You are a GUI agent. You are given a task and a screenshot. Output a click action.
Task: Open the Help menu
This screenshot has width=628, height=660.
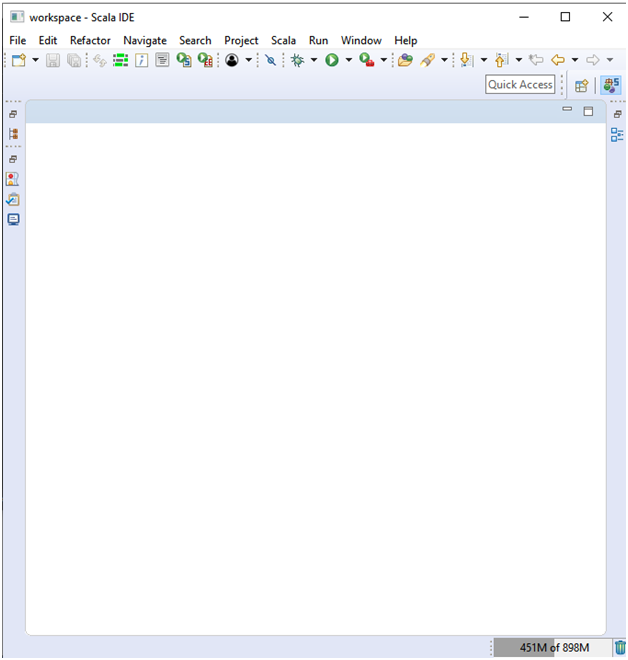[406, 40]
